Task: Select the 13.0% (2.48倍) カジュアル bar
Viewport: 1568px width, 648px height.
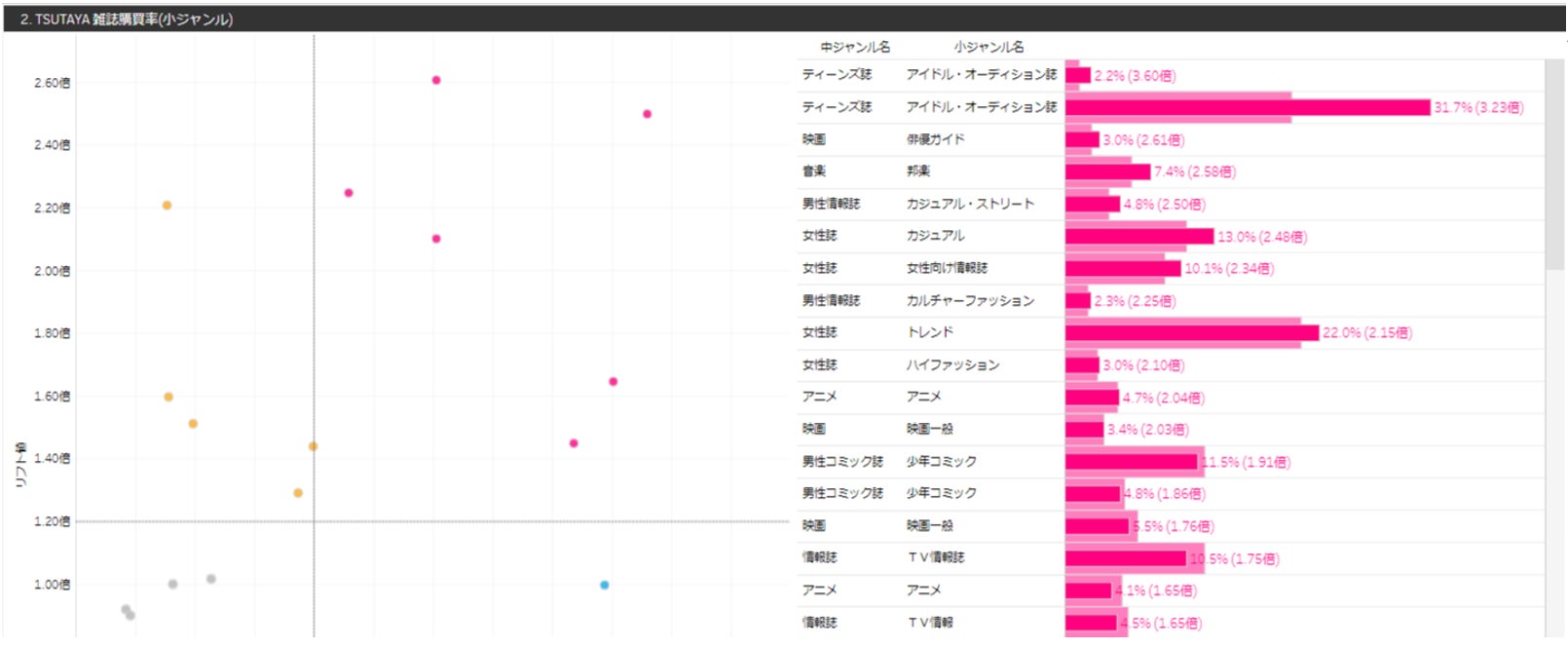Action: coord(1139,237)
